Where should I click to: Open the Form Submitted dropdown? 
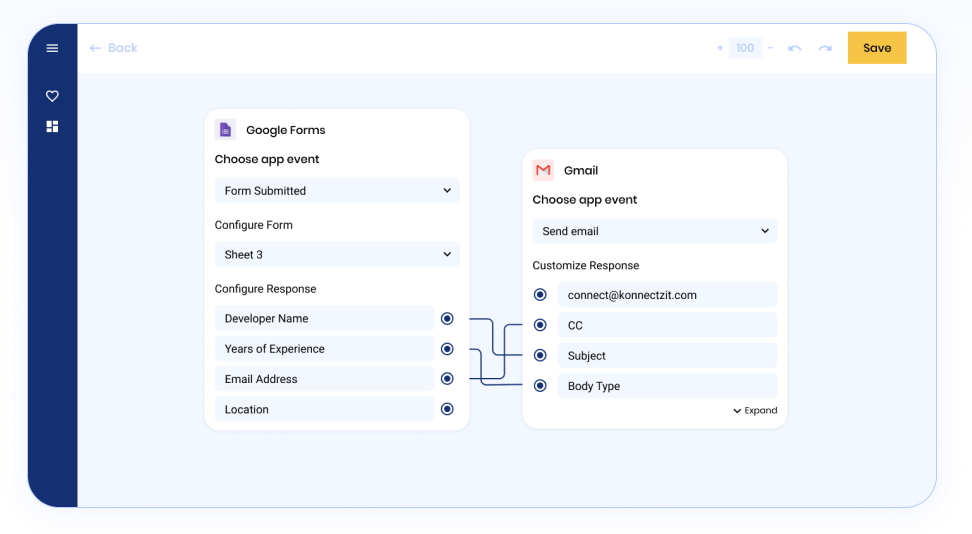337,190
